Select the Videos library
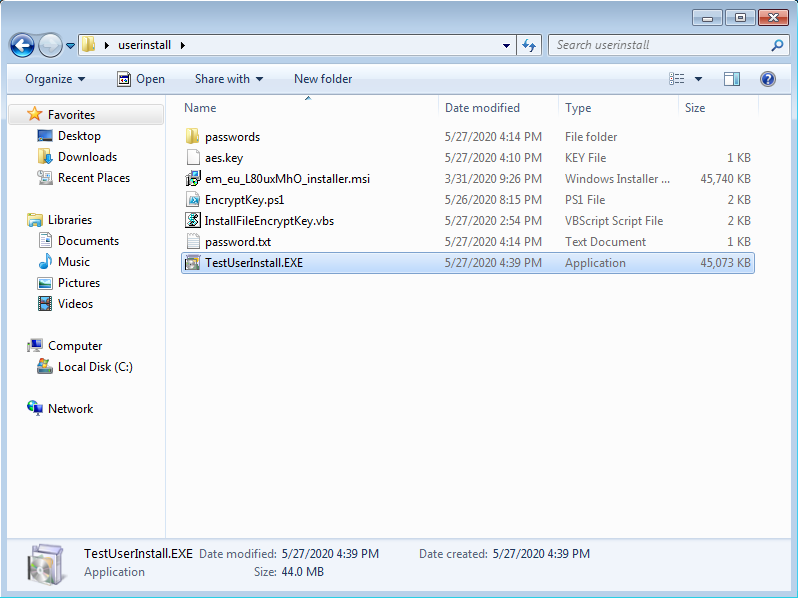 pyautogui.click(x=75, y=304)
